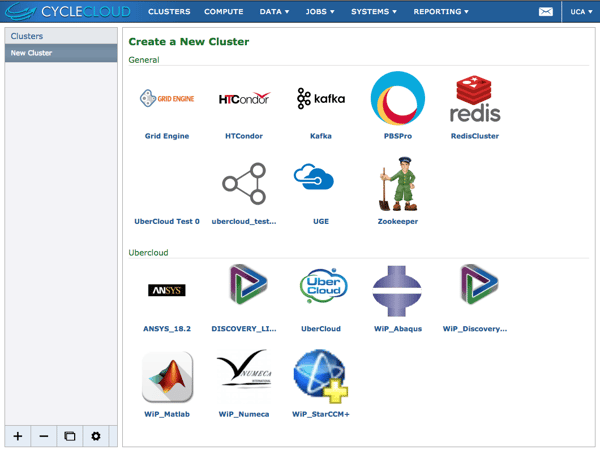
Task: Click the copy cluster icon
Action: point(70,436)
